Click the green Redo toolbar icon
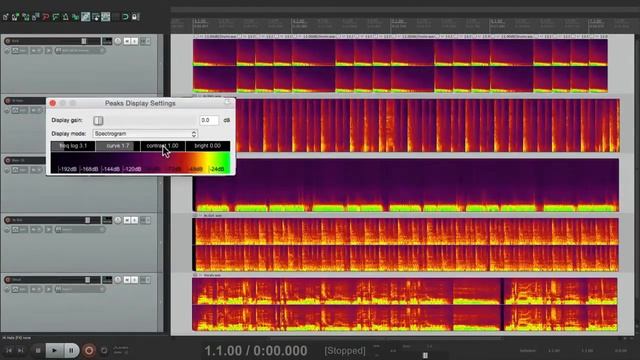Viewport: 640px width, 360px height. click(56, 17)
